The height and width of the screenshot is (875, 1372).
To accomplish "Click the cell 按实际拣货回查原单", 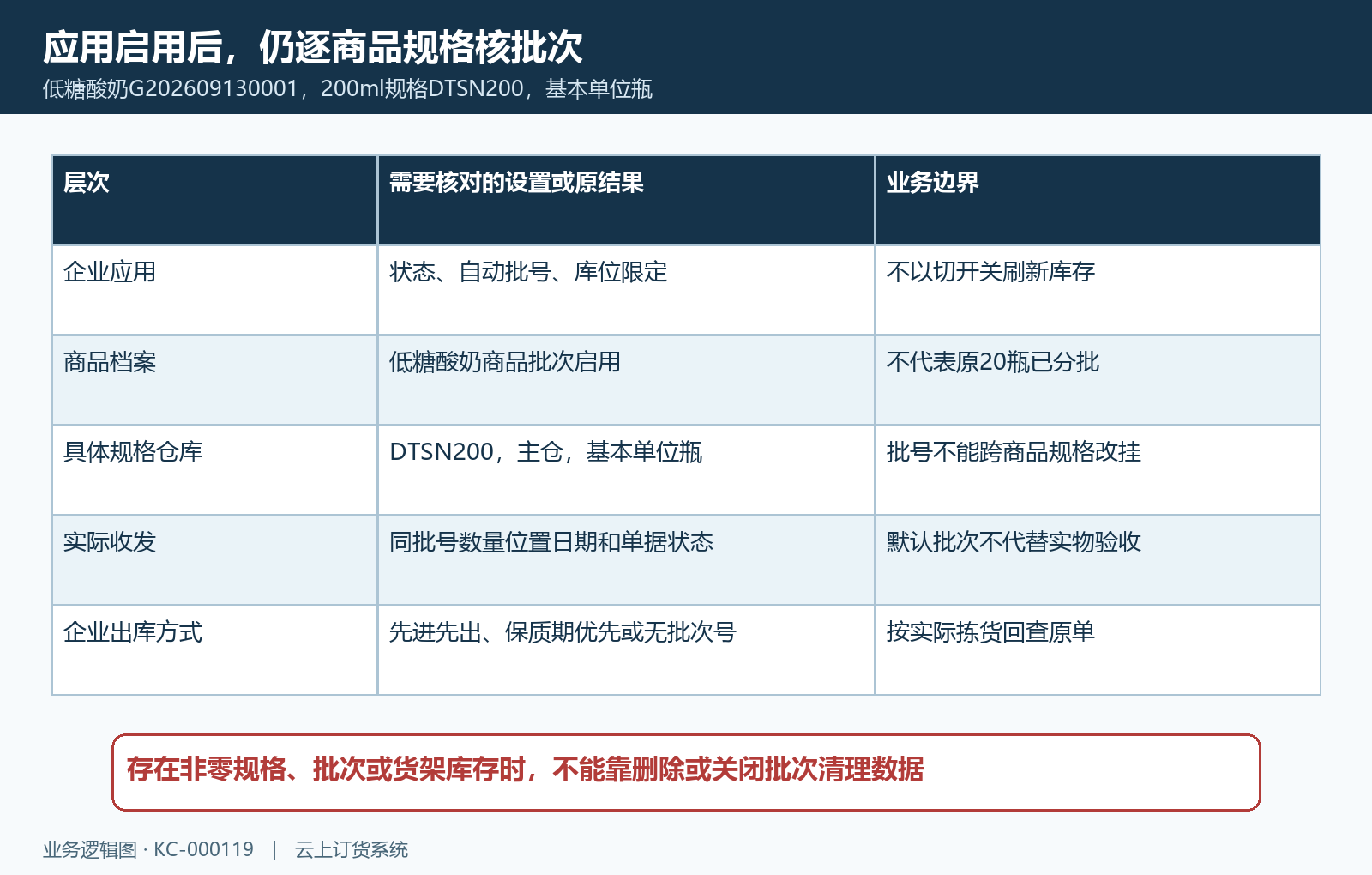I will [1098, 649].
